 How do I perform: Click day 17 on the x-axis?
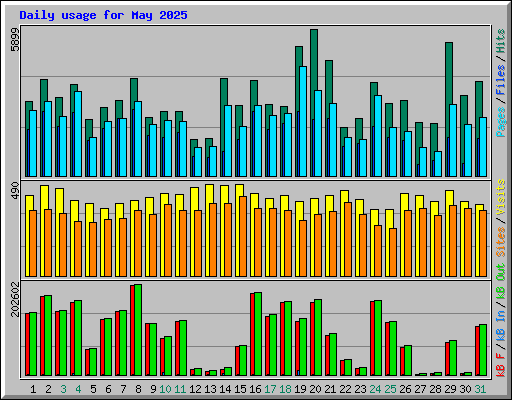tap(270, 389)
